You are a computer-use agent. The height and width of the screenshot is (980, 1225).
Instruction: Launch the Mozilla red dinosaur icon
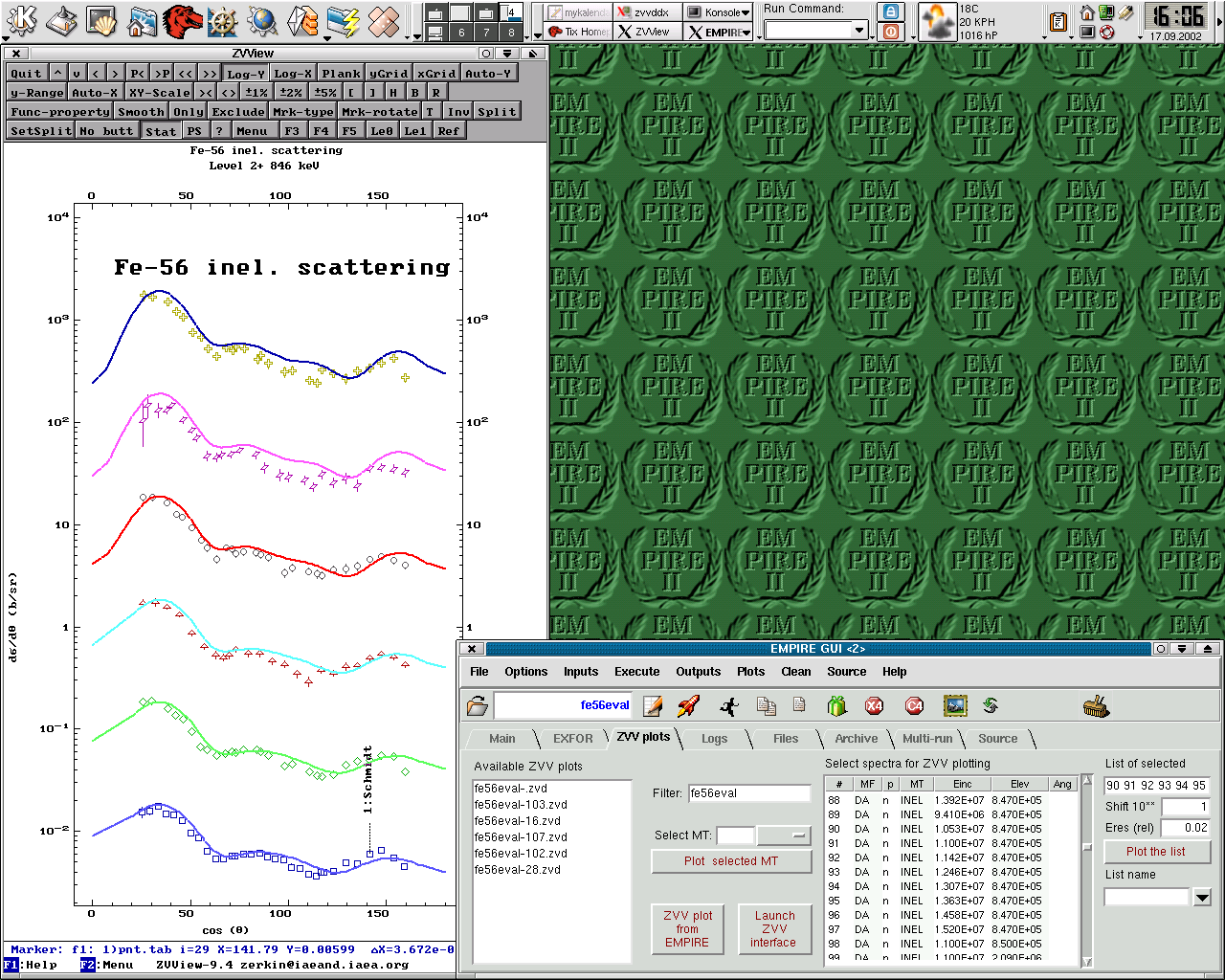(x=182, y=20)
